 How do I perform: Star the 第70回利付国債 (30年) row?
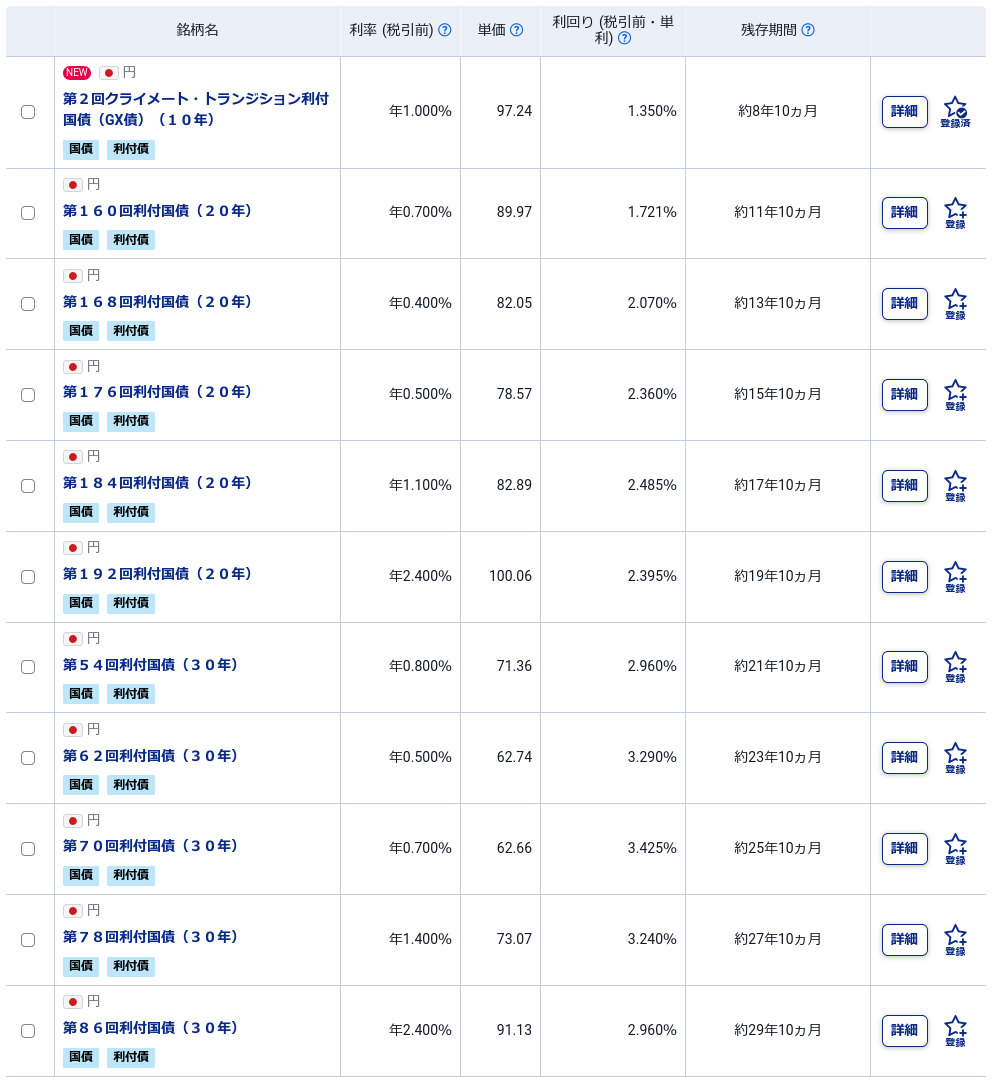click(x=955, y=848)
